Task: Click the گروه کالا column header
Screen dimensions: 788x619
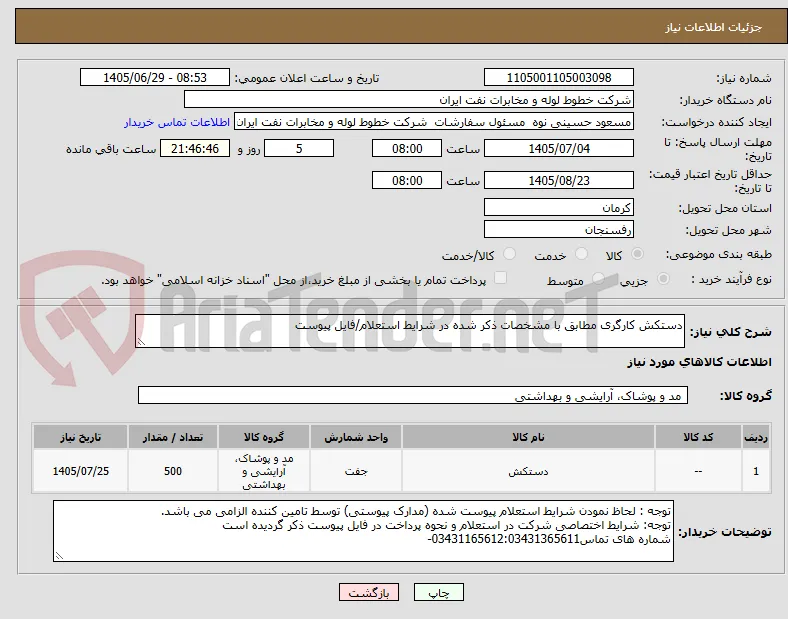Action: click(x=264, y=437)
